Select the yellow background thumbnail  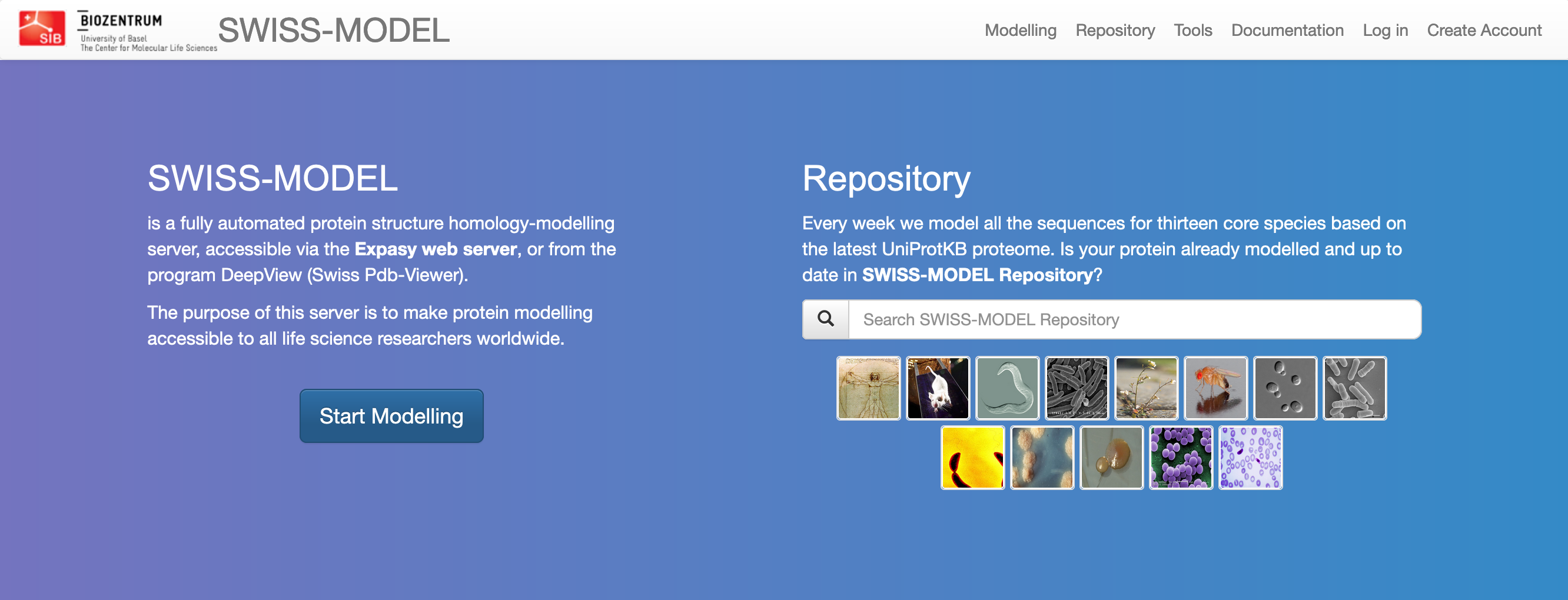(973, 458)
